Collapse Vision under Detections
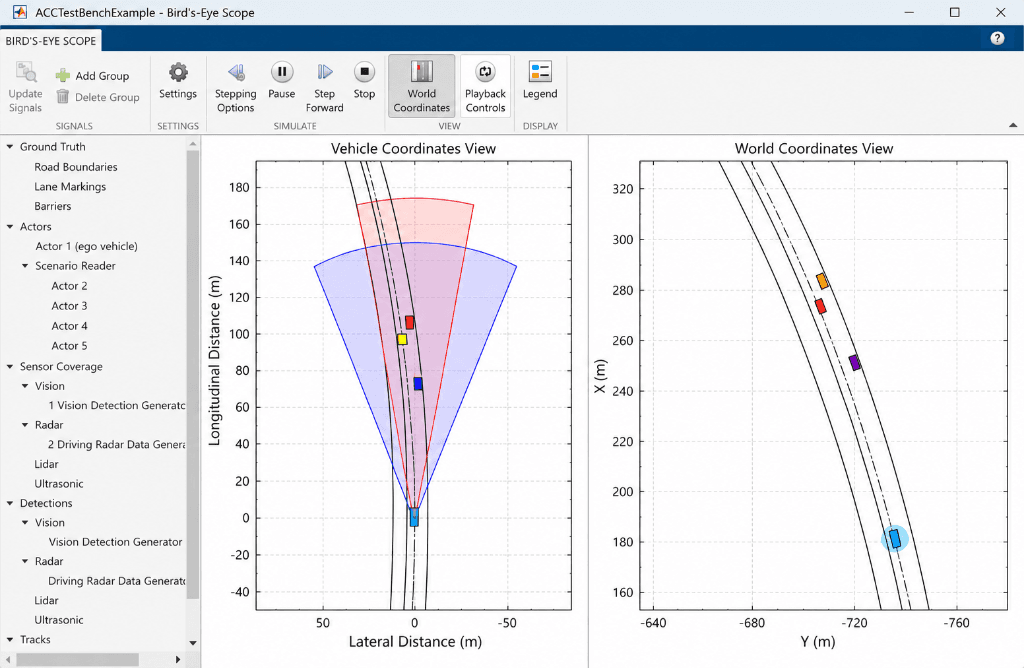Viewport: 1024px width, 668px height. 25,522
